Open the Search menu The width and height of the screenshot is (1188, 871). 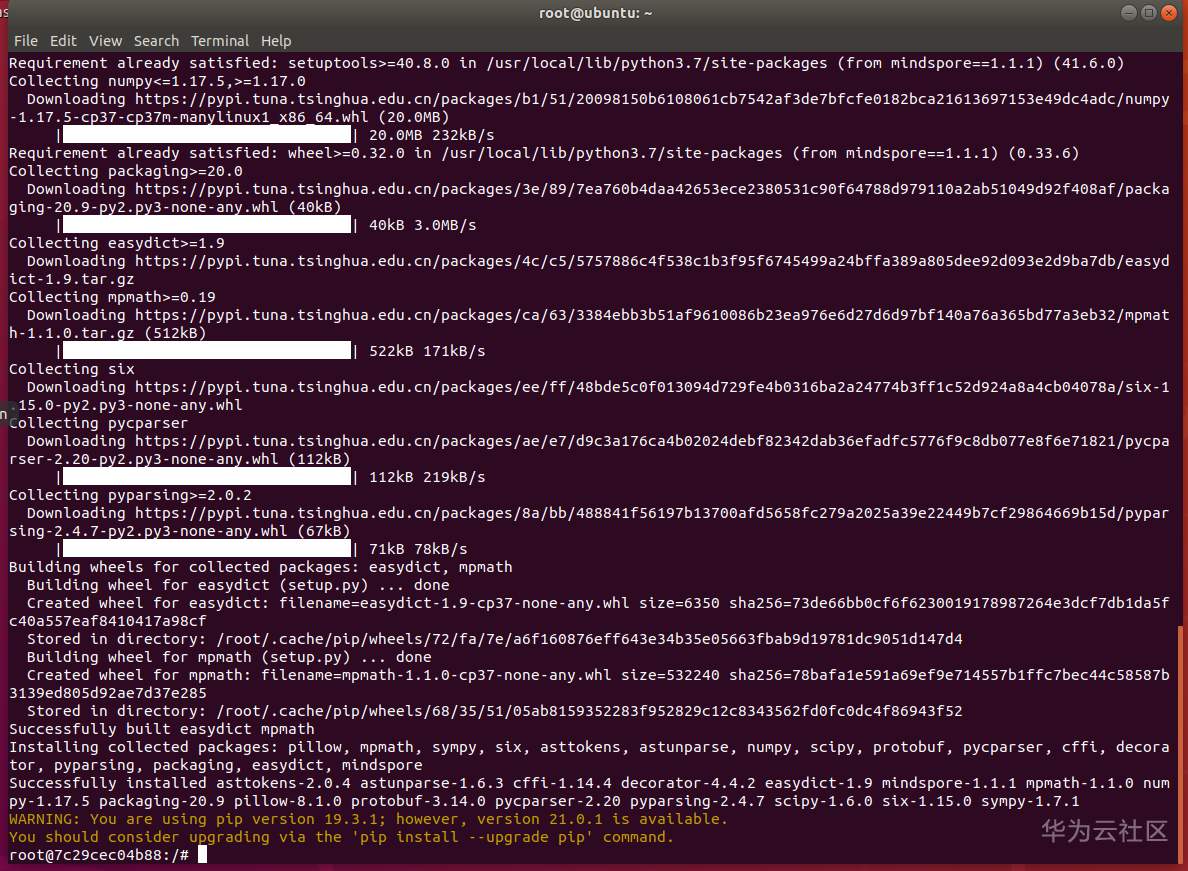pos(156,41)
